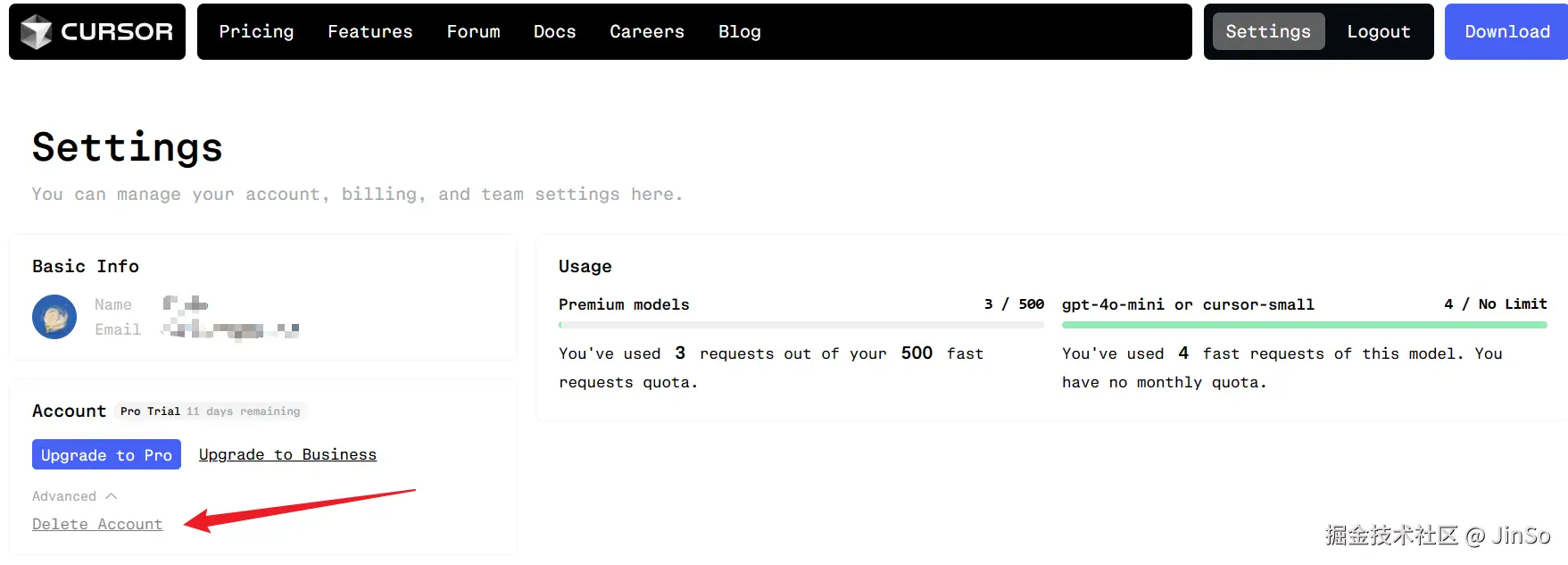Click the Premium models usage bar
The width and height of the screenshot is (1568, 565).
pyautogui.click(x=801, y=325)
